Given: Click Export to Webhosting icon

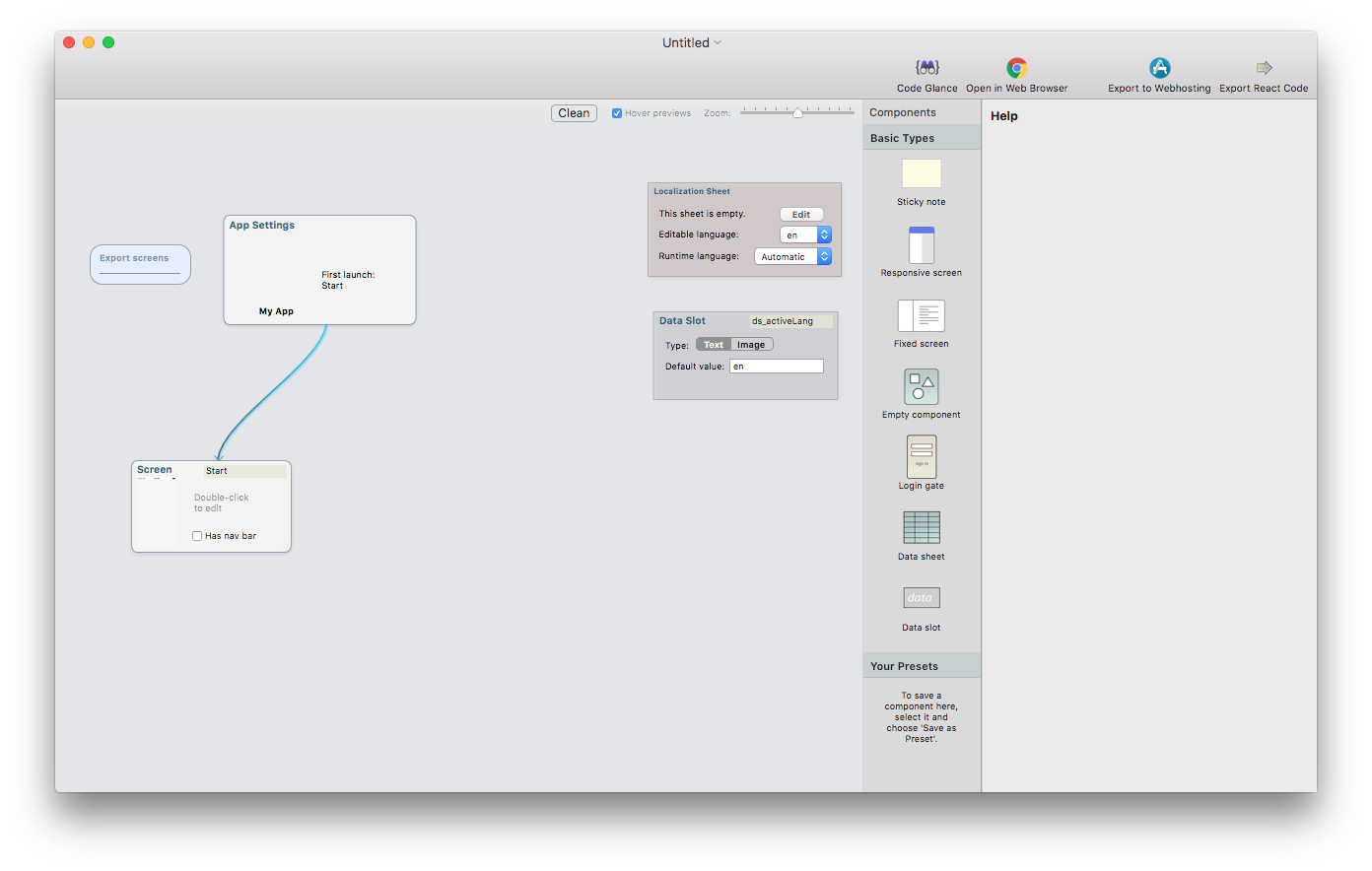Looking at the screenshot, I should click(x=1159, y=68).
